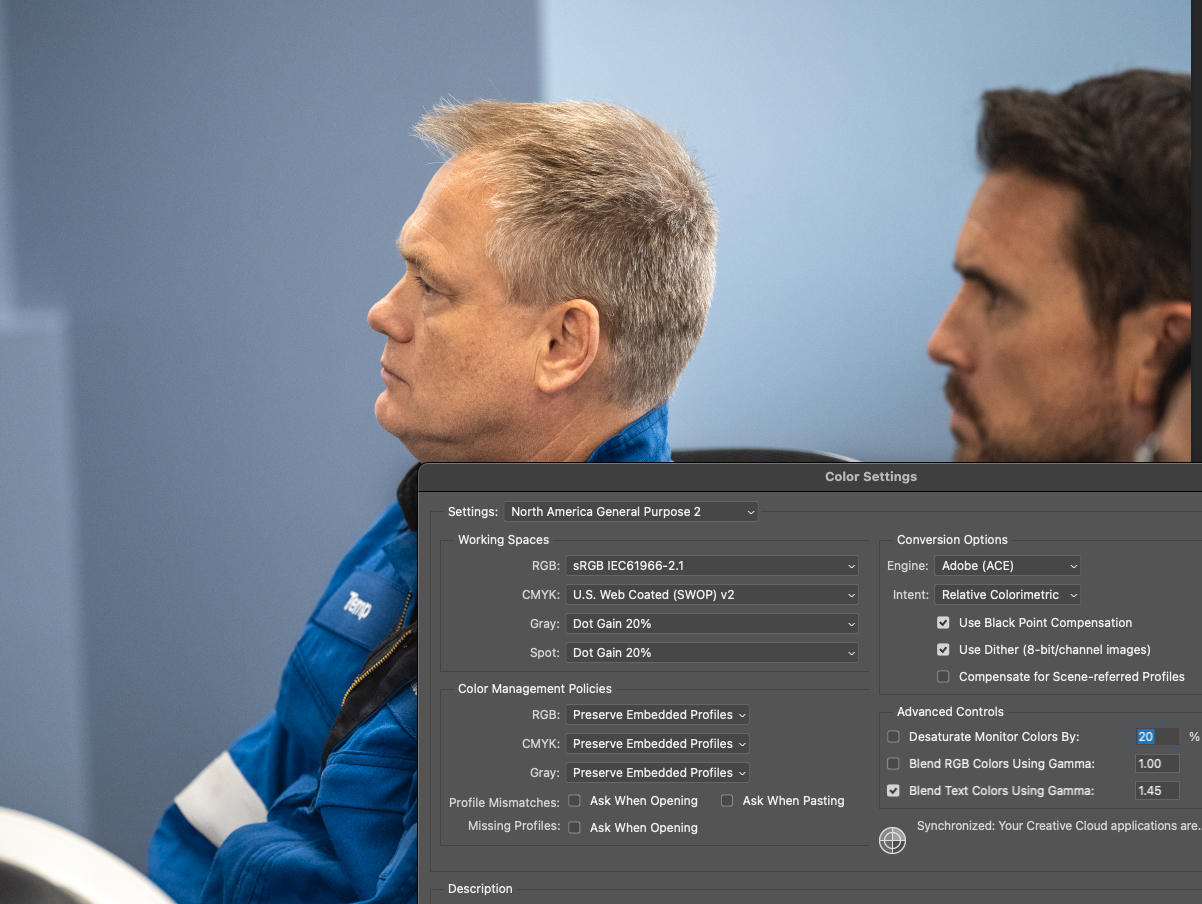Viewport: 1202px width, 904px height.
Task: Open the Settings preset dropdown
Action: [631, 512]
